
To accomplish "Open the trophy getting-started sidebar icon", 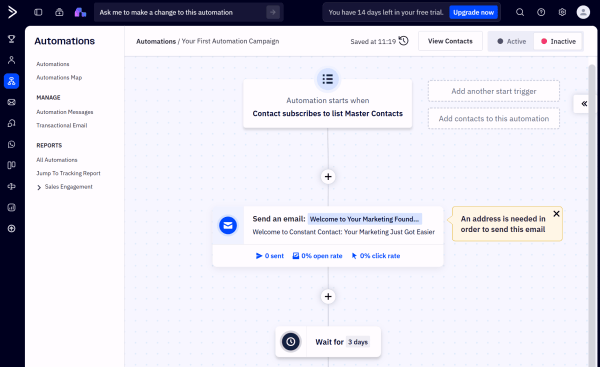I will coord(11,39).
